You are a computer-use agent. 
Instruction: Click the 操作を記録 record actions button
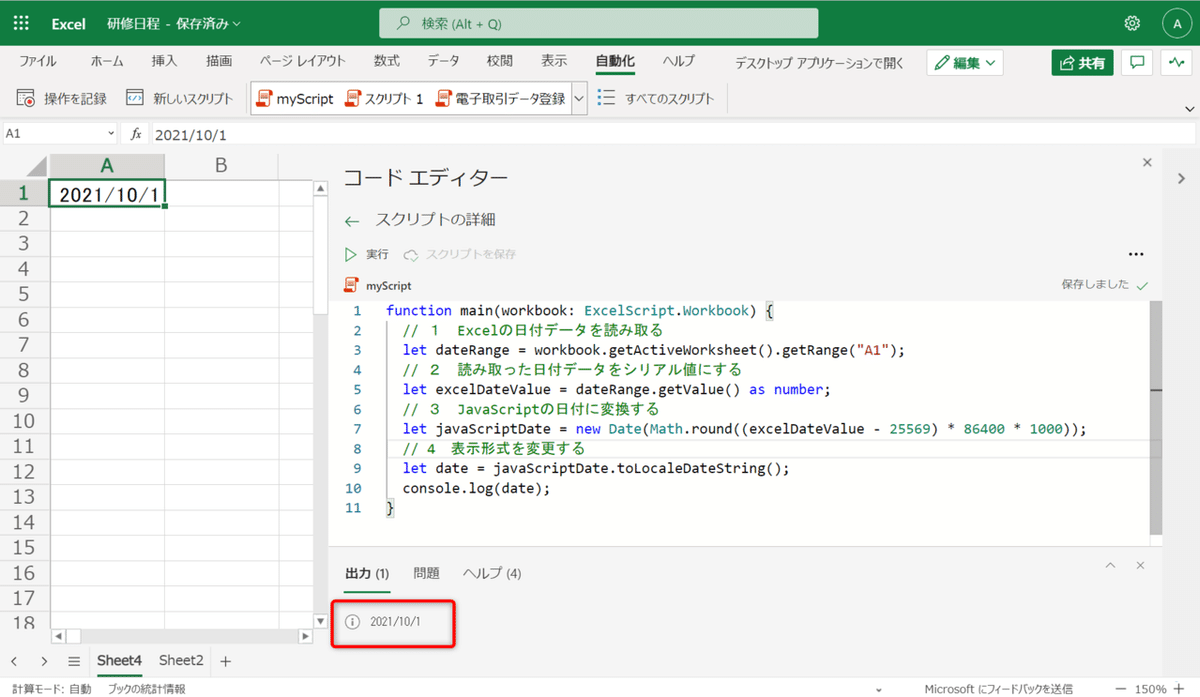coord(62,99)
